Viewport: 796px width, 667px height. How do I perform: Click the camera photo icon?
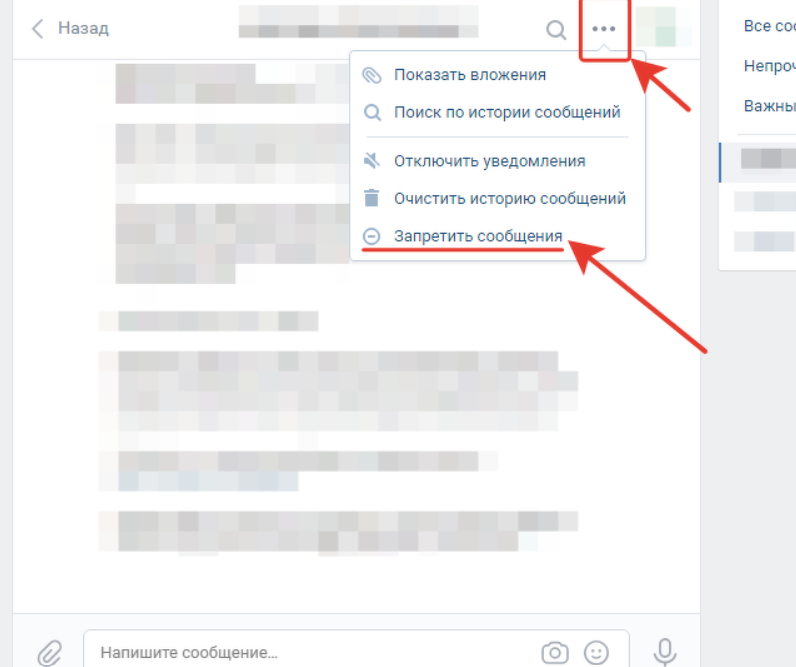(555, 653)
